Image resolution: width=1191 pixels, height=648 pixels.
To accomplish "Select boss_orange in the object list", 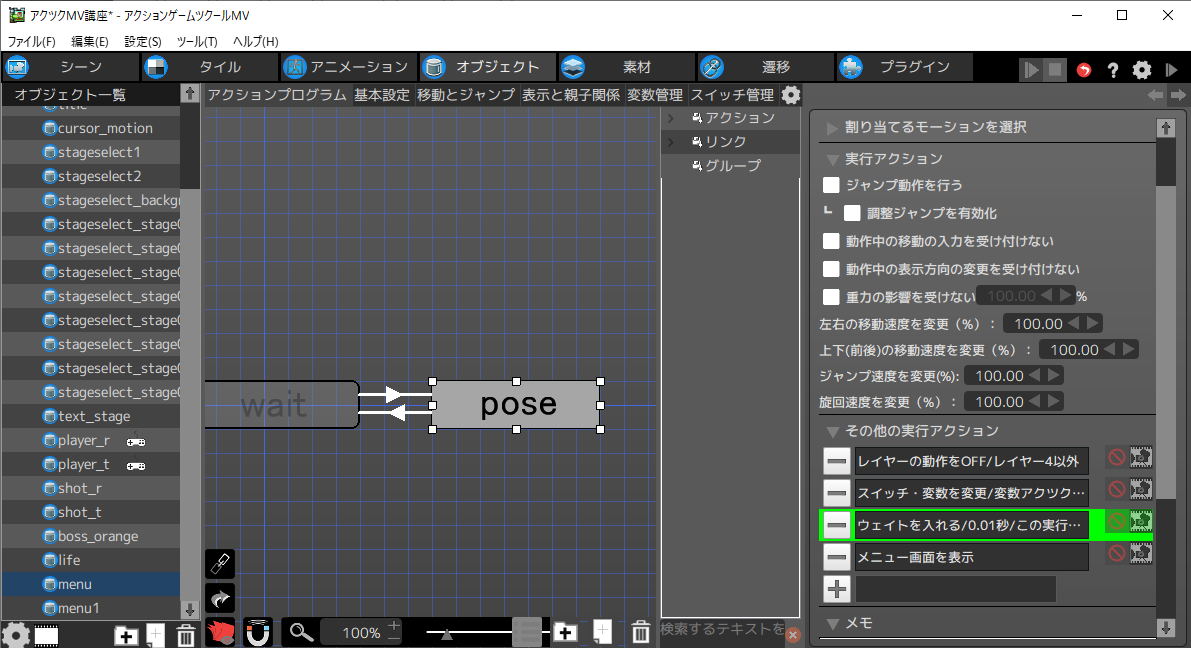I will pos(98,536).
